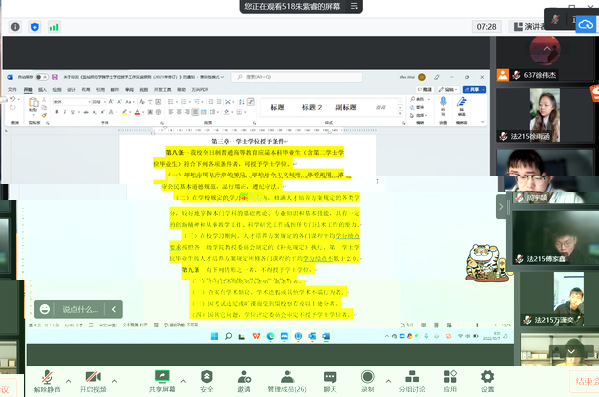The width and height of the screenshot is (599, 397).
Task: Open the 应用 apps icon
Action: coord(450,381)
